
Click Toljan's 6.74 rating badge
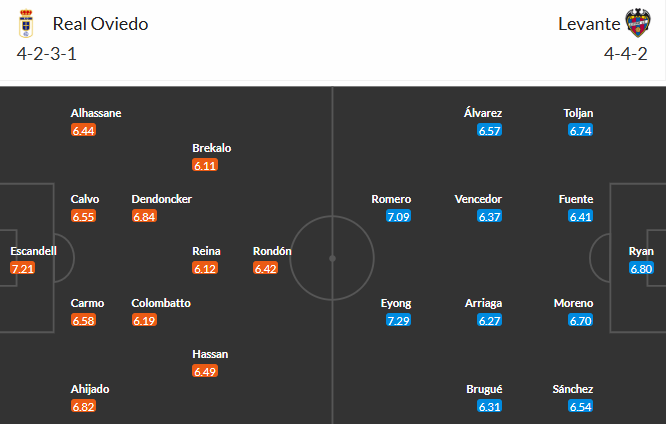coord(580,130)
